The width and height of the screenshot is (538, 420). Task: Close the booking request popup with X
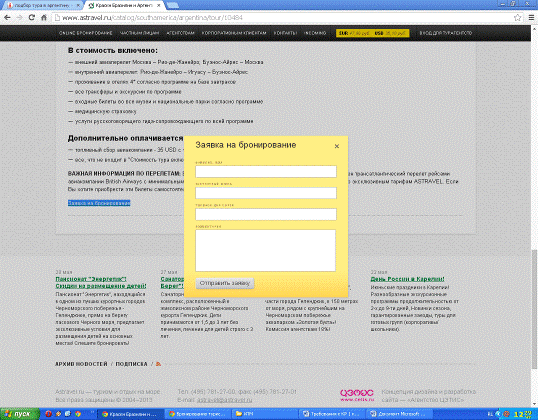(x=337, y=146)
